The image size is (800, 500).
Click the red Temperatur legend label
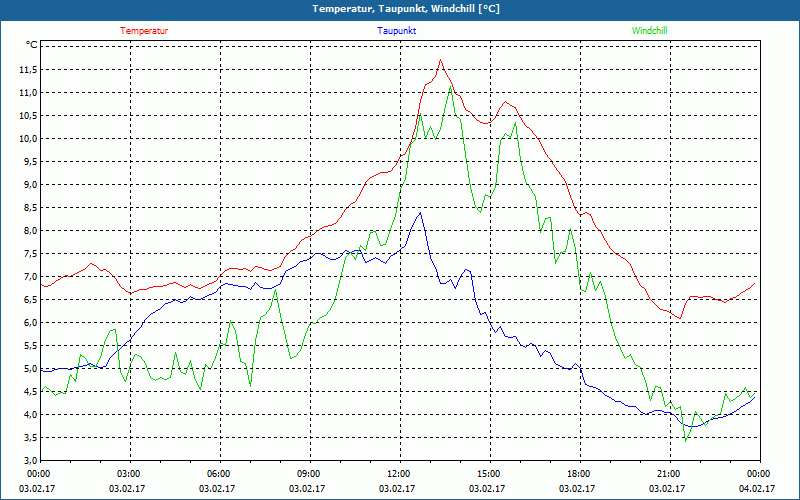point(144,31)
